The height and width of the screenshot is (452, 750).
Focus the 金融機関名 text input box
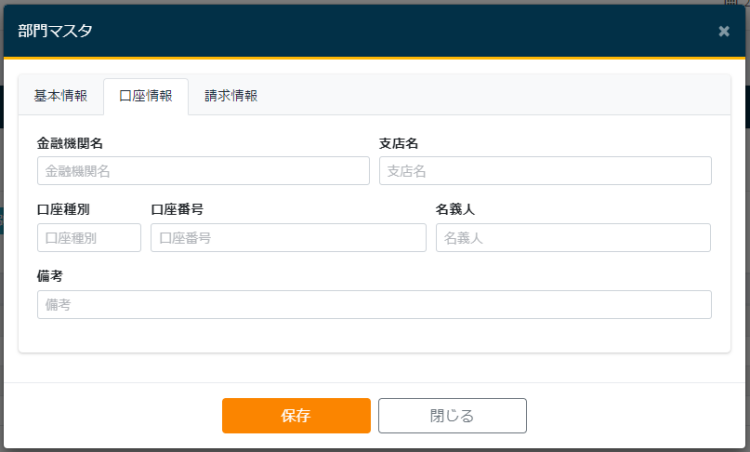[203, 171]
